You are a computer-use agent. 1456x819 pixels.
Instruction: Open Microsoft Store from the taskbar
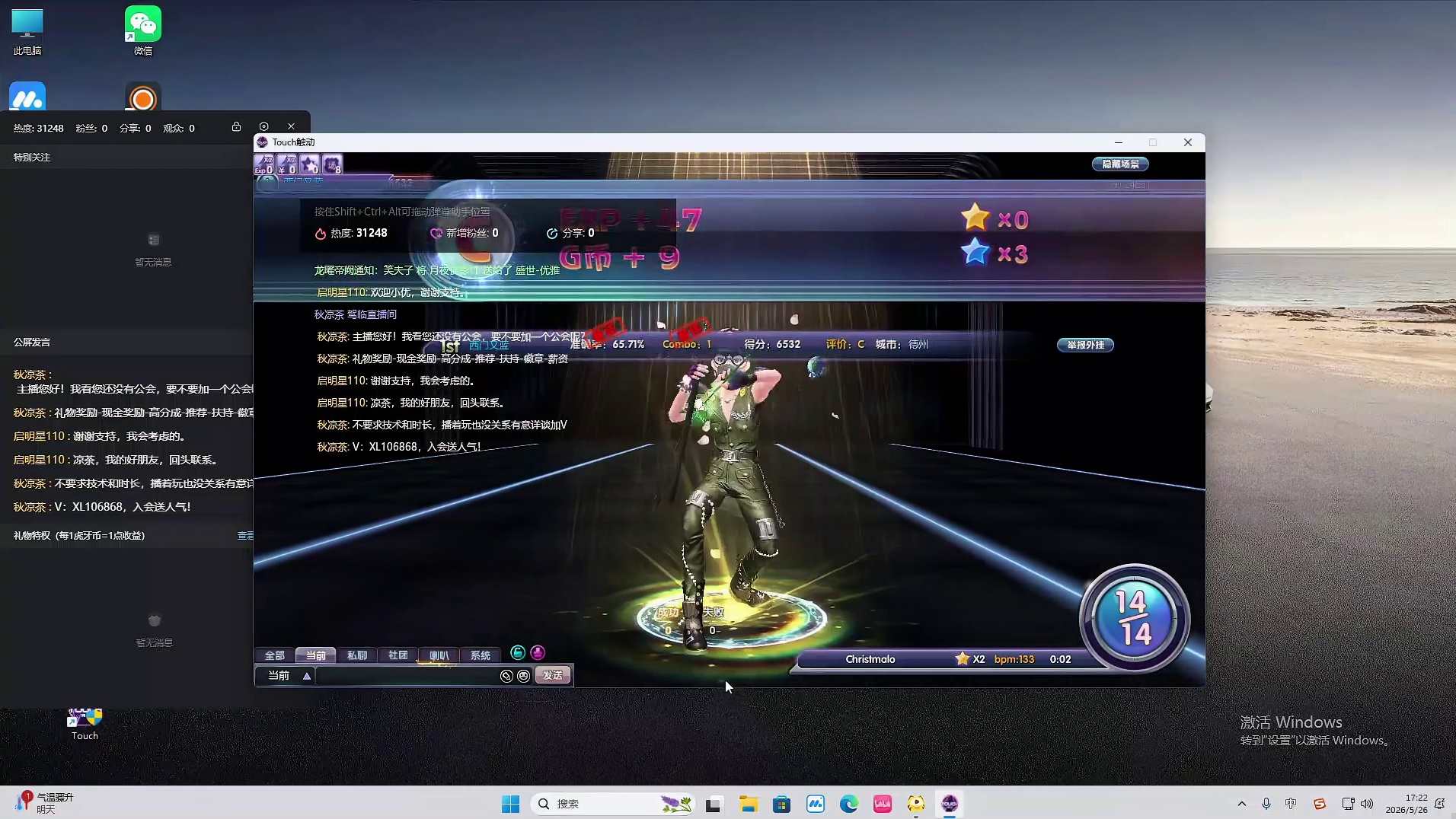[x=782, y=804]
